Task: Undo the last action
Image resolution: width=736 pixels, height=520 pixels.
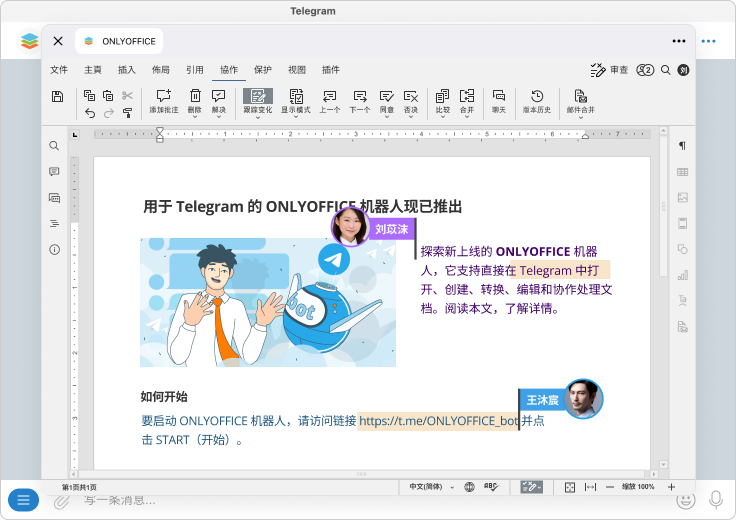Action: coord(90,113)
